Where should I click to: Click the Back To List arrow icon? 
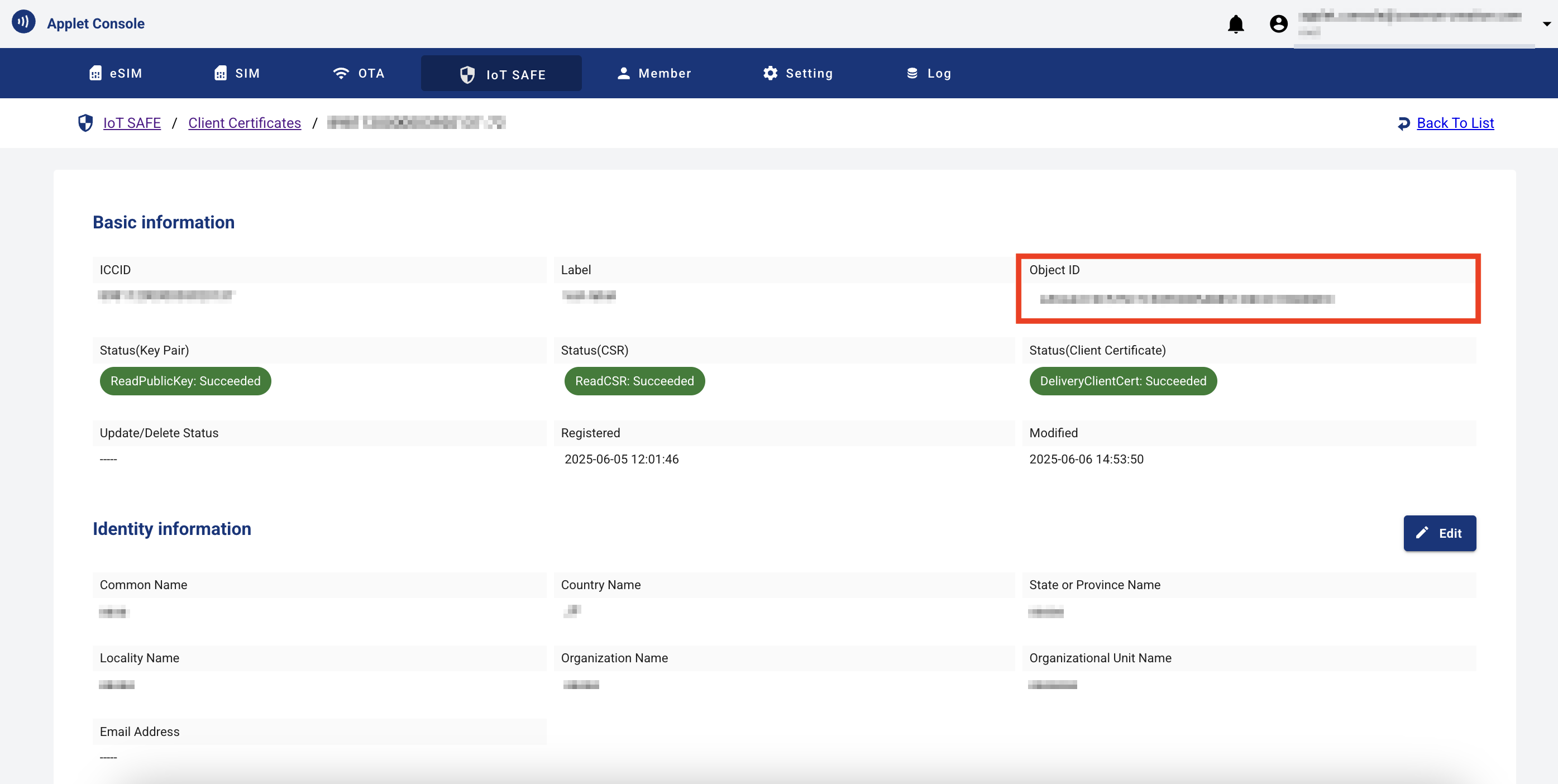coord(1404,123)
